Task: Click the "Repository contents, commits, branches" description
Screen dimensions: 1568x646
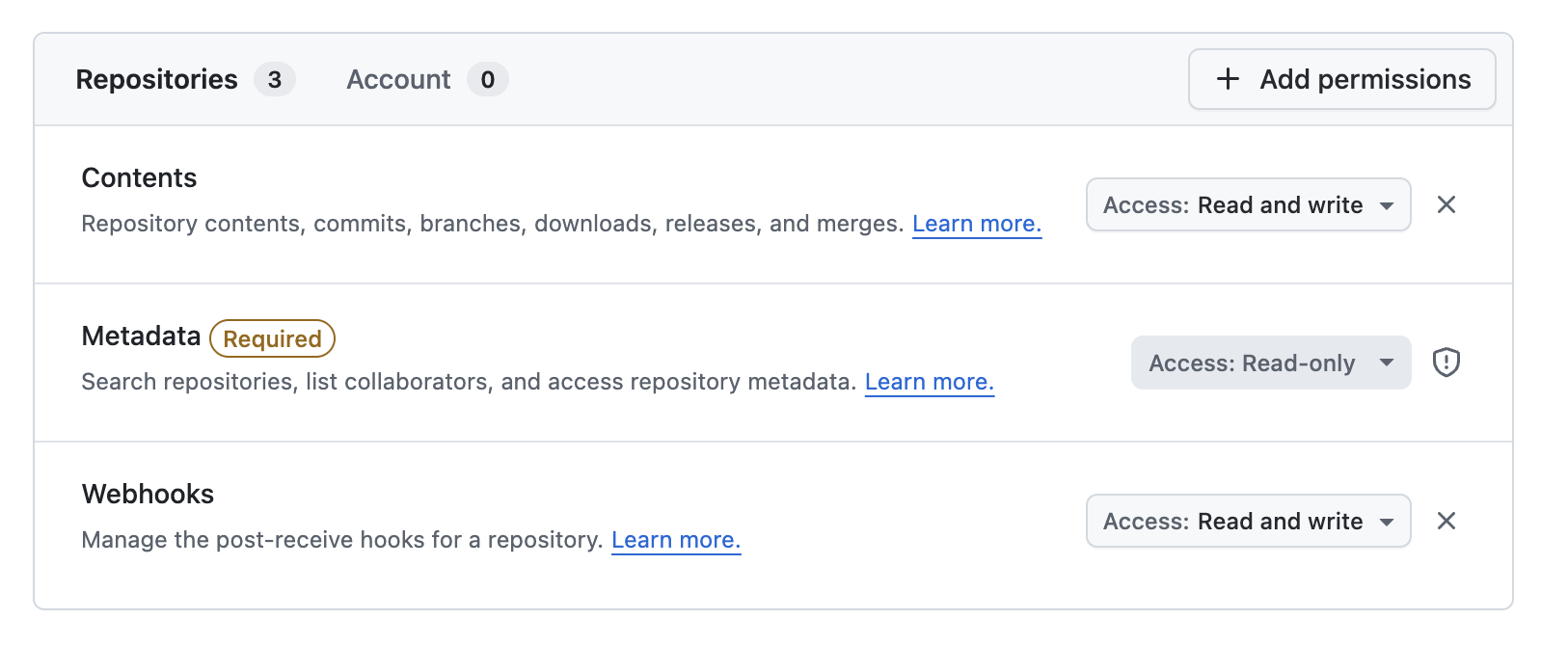Action: tap(493, 224)
